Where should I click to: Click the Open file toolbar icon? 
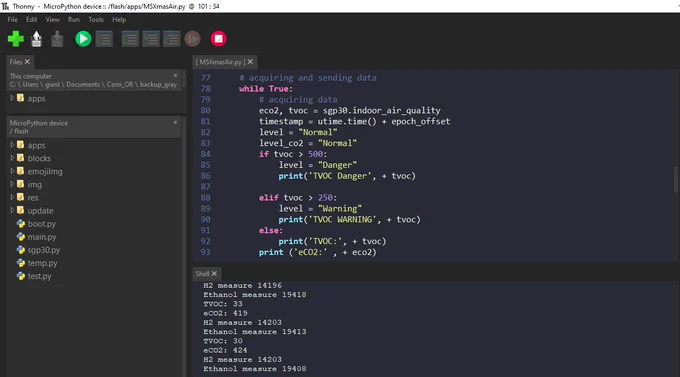point(36,39)
